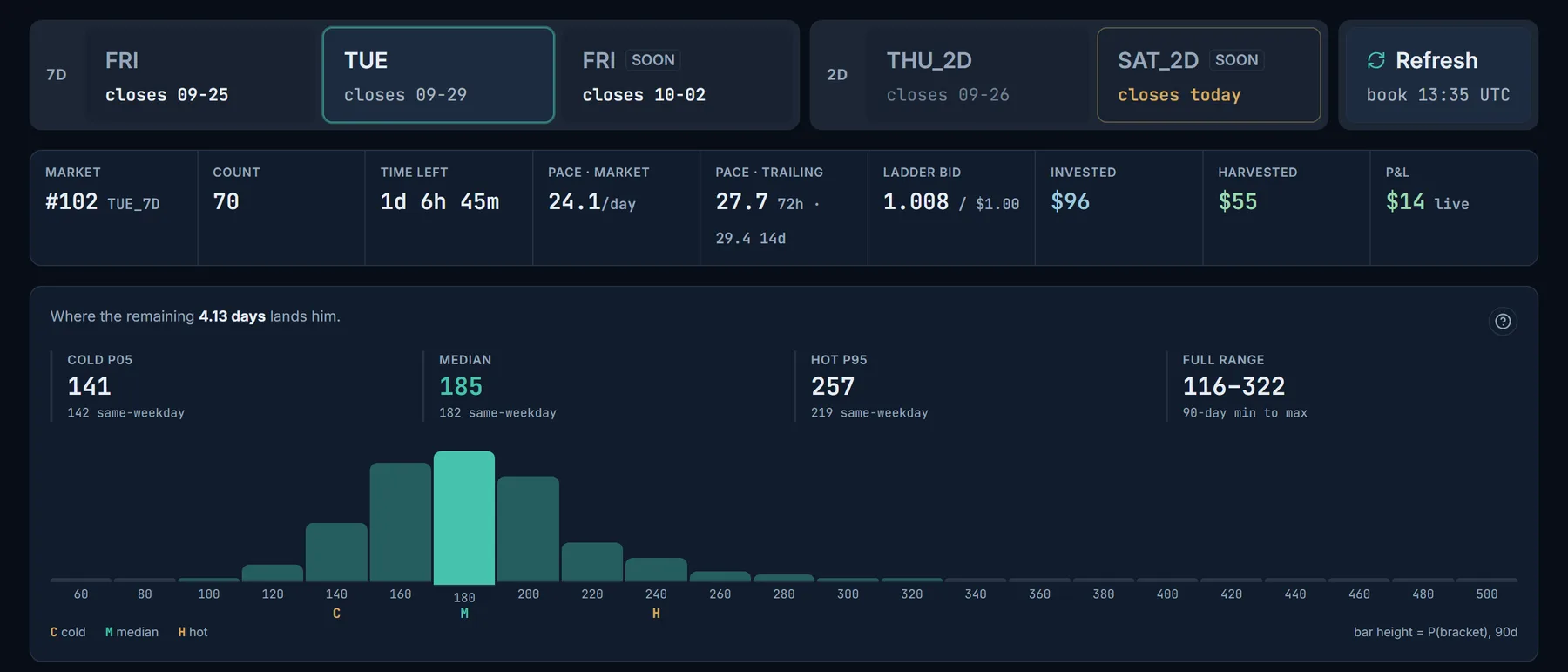Image resolution: width=1568 pixels, height=672 pixels.
Task: Click the harvested amount '$55'
Action: click(1238, 201)
